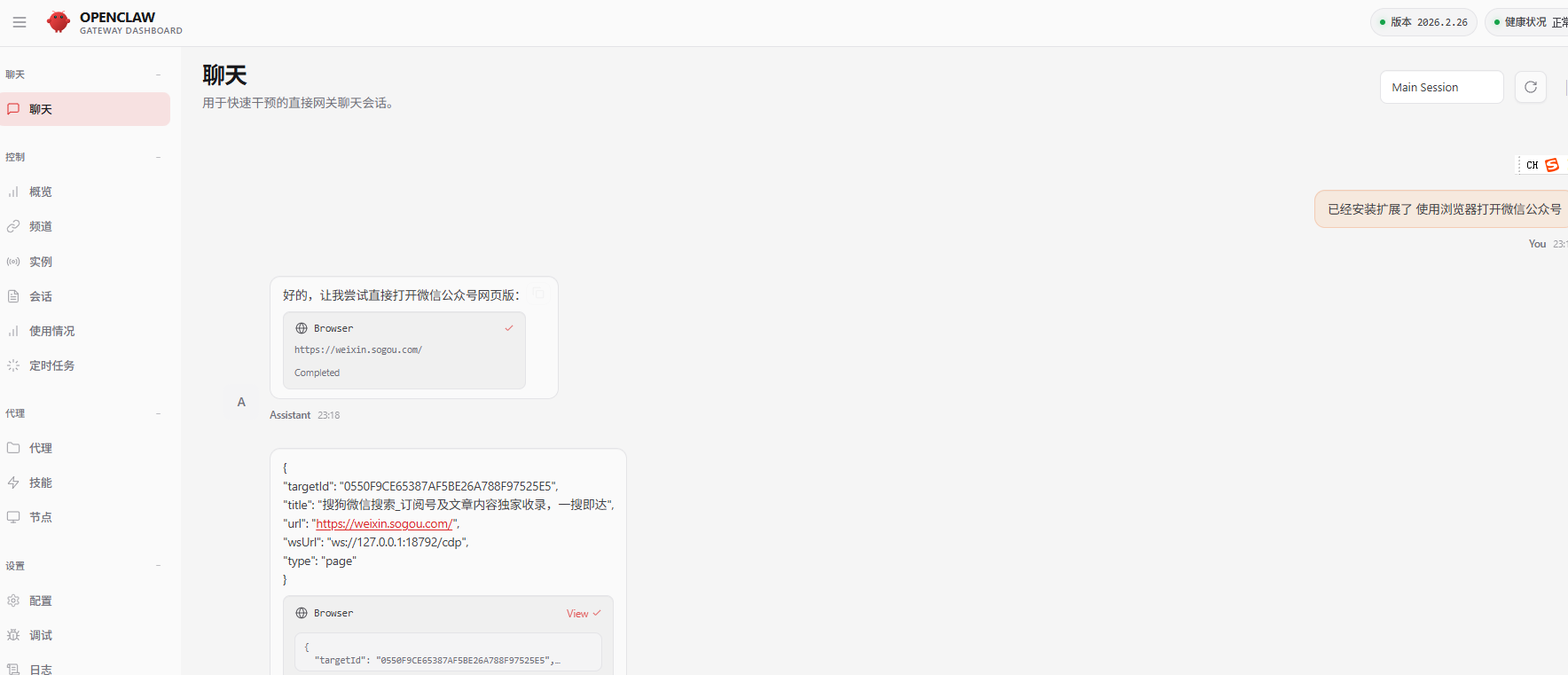Click the OpenClaw red logo
Screen dimensions: 1568x675
point(59,22)
